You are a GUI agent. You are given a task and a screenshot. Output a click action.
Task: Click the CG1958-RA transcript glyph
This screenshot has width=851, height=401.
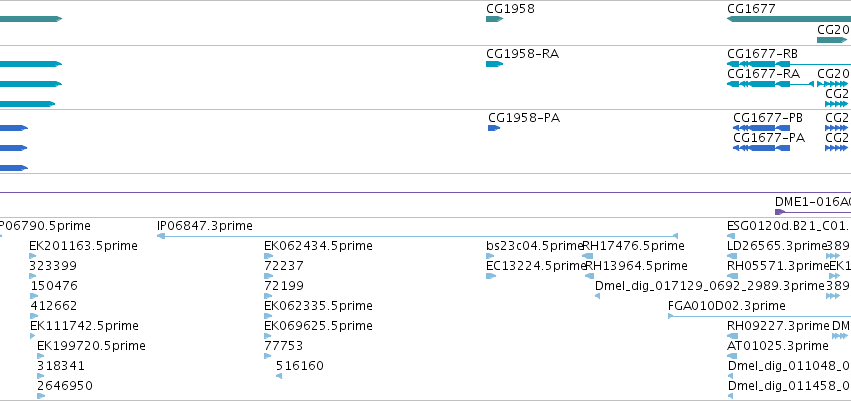pos(494,64)
